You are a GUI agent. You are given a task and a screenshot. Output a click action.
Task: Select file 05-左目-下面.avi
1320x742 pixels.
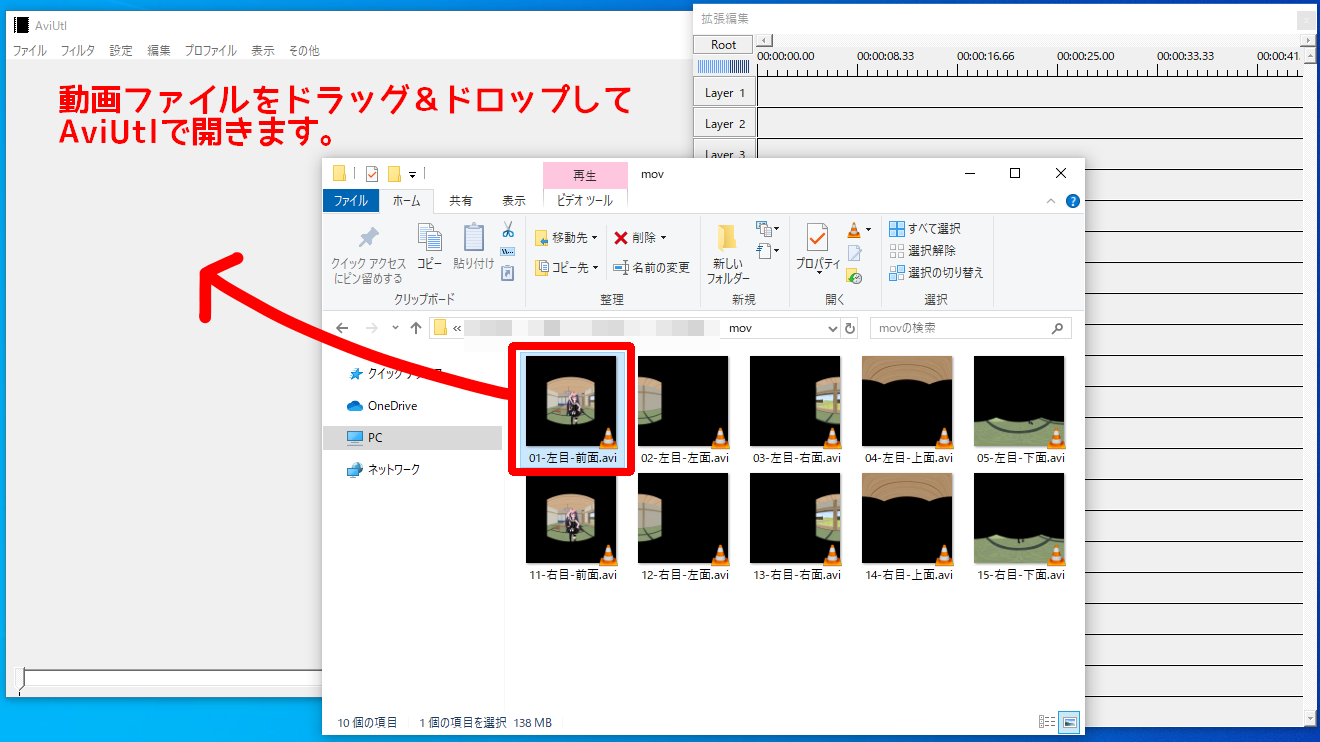point(1021,411)
